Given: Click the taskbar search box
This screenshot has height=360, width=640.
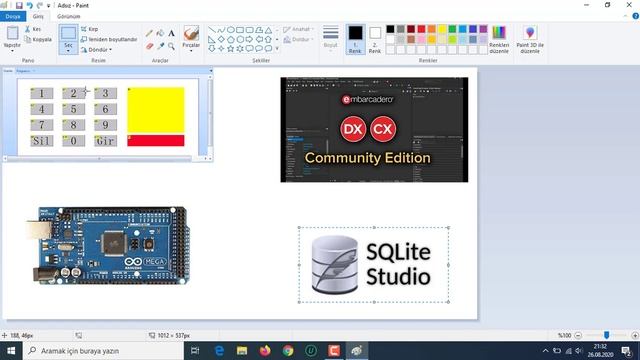Looking at the screenshot, I should point(103,351).
